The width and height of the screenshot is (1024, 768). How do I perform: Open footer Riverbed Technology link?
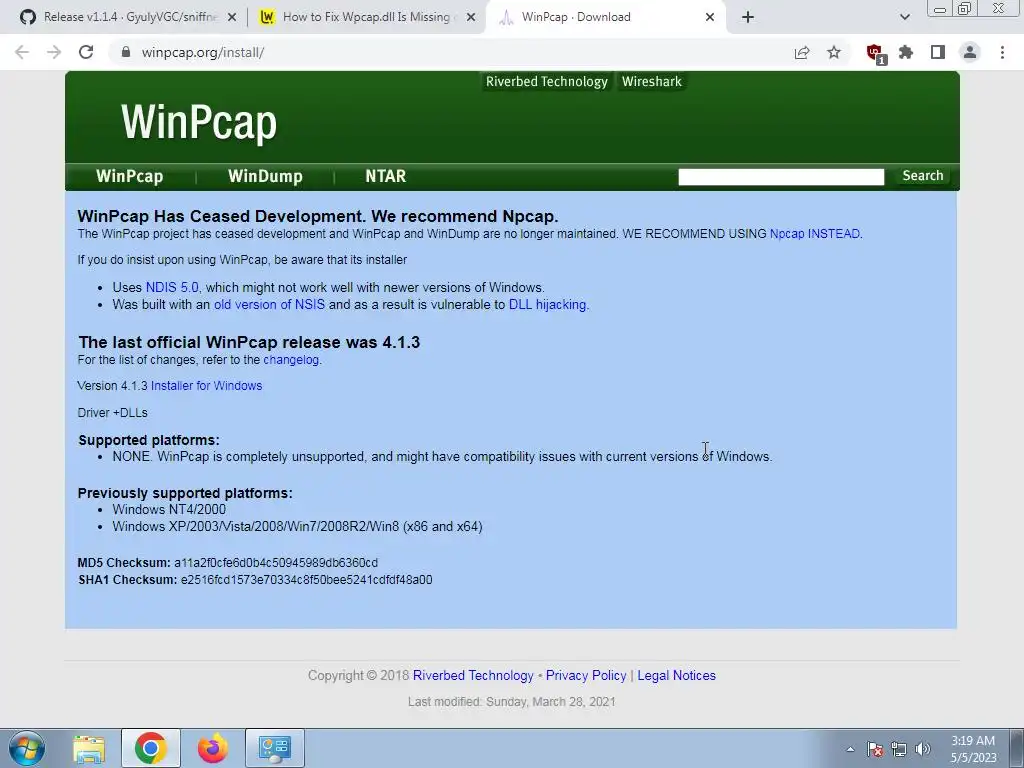click(473, 676)
